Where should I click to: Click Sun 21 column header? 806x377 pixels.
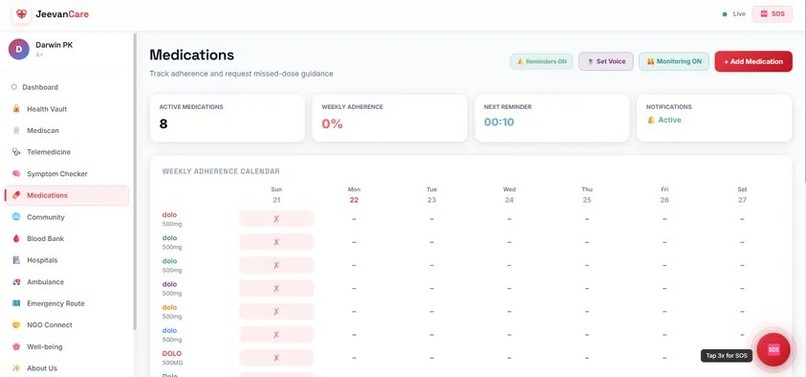click(277, 195)
